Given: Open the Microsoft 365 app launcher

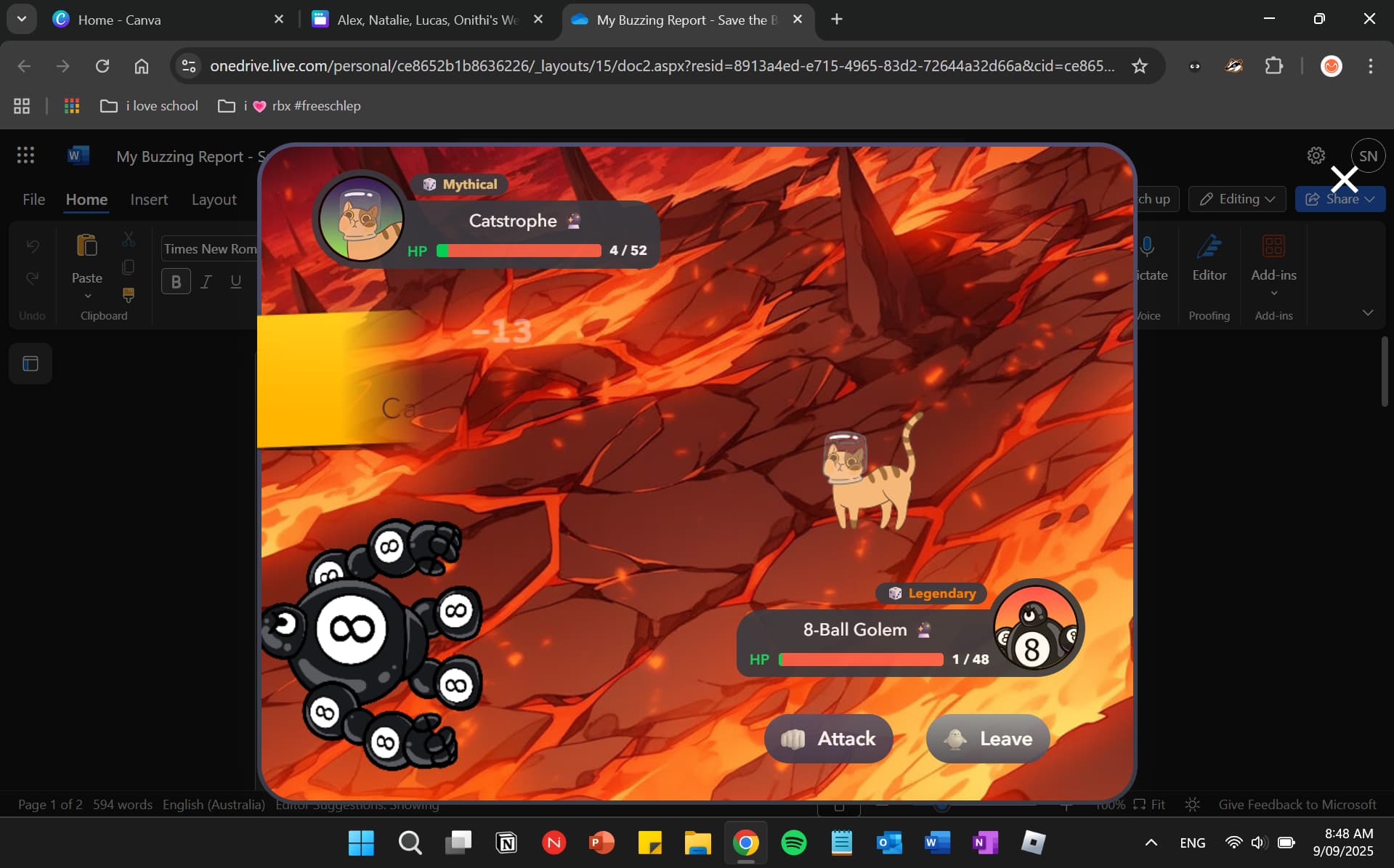Looking at the screenshot, I should tap(25, 155).
